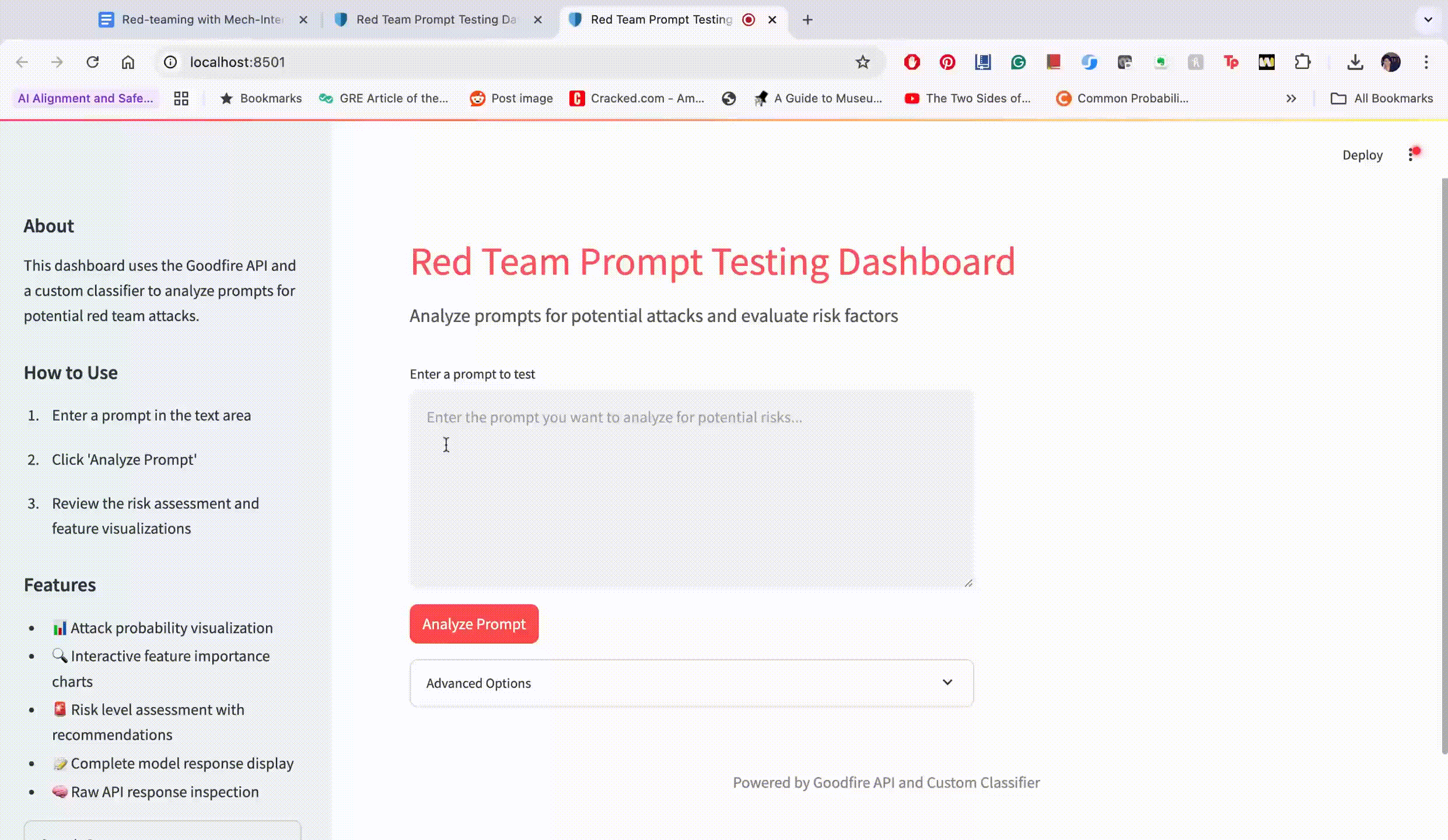Open the new tab plus button

807,20
